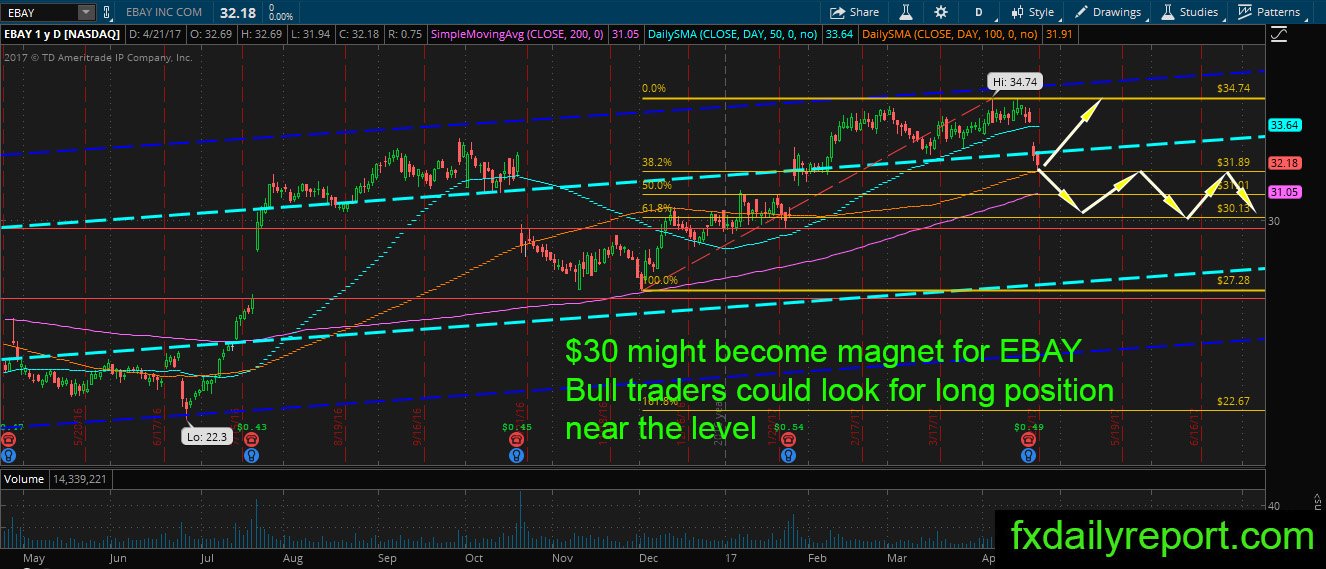1326x569 pixels.
Task: Click the symbol link clipboard icon
Action: [107, 12]
